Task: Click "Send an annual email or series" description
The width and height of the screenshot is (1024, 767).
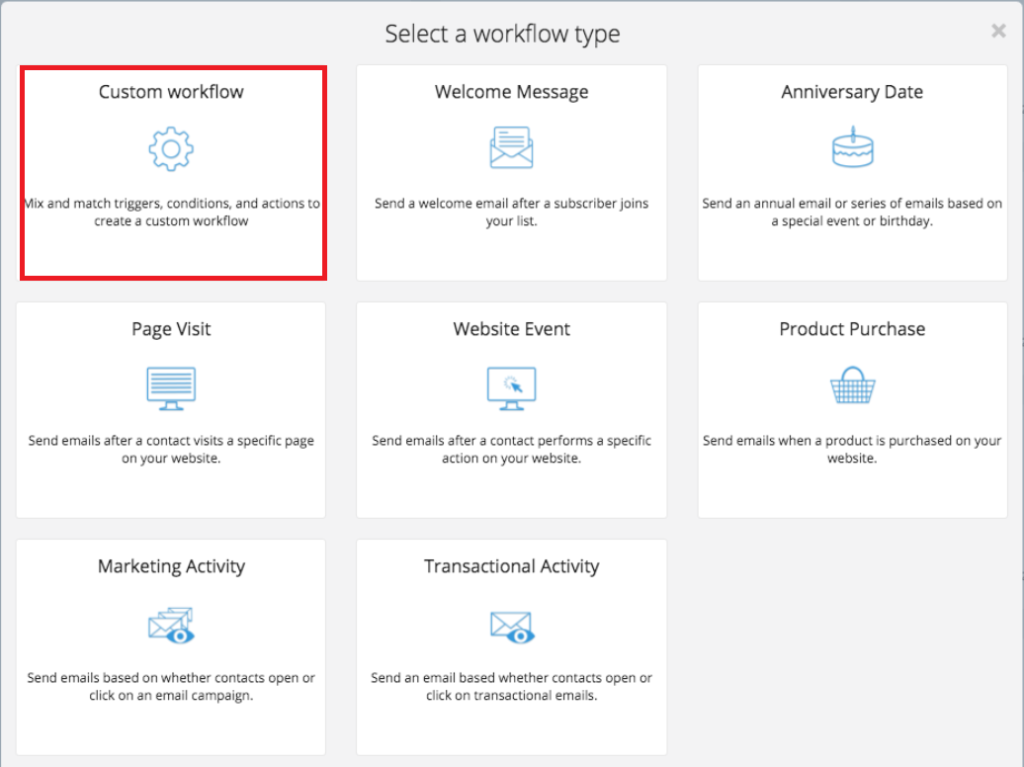Action: (x=852, y=212)
